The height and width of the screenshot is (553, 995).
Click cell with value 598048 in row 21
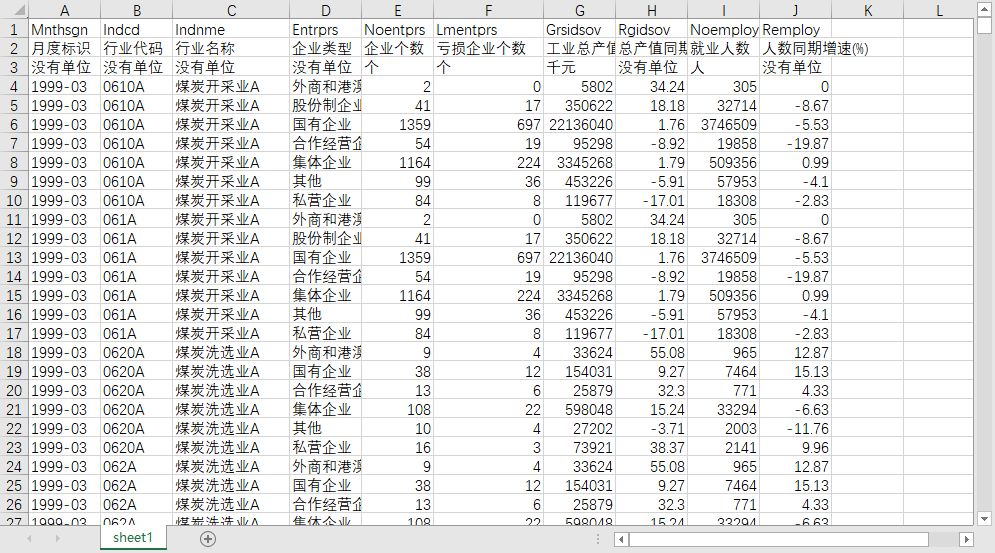pyautogui.click(x=579, y=410)
